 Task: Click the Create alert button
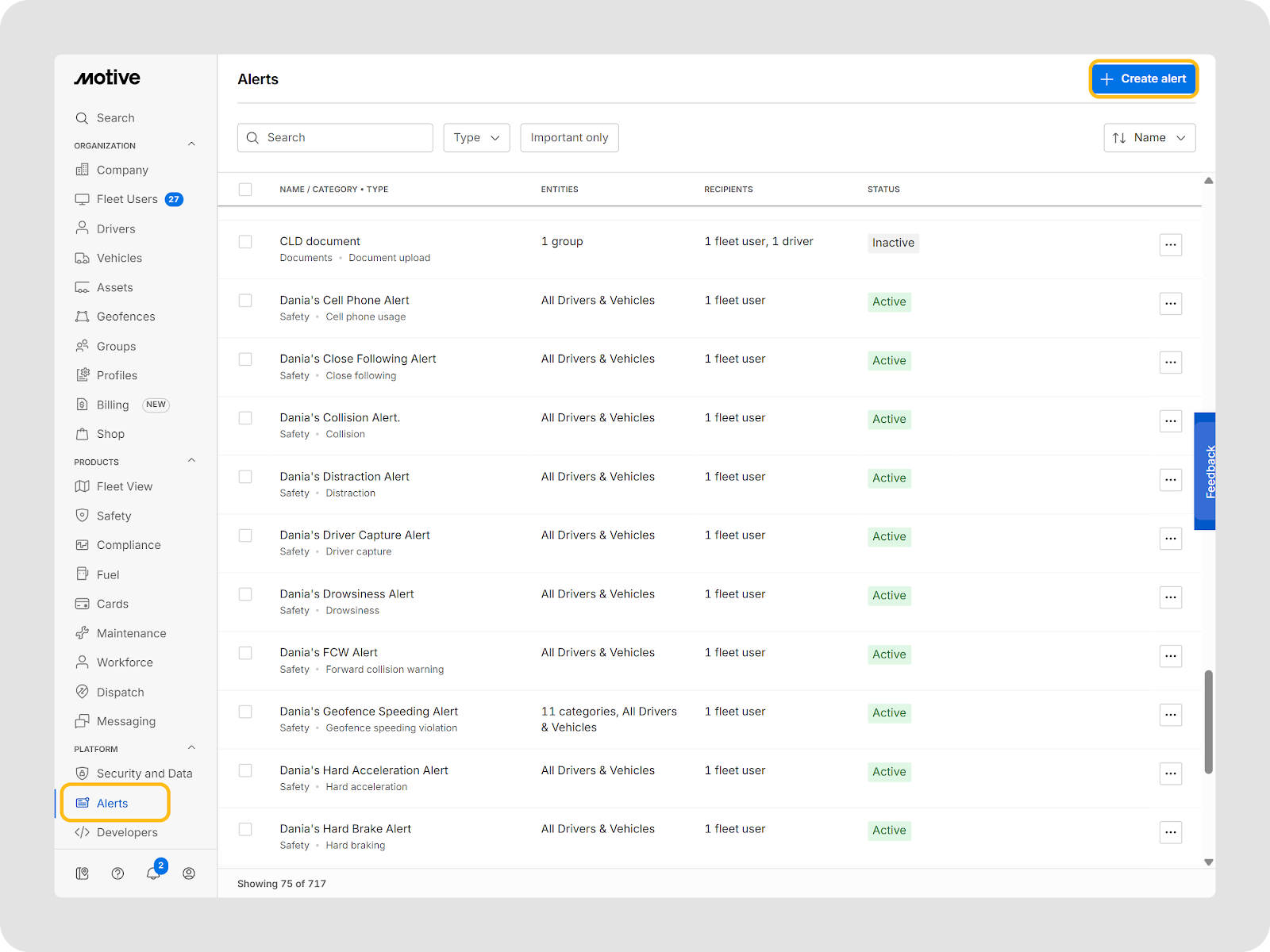click(x=1143, y=79)
